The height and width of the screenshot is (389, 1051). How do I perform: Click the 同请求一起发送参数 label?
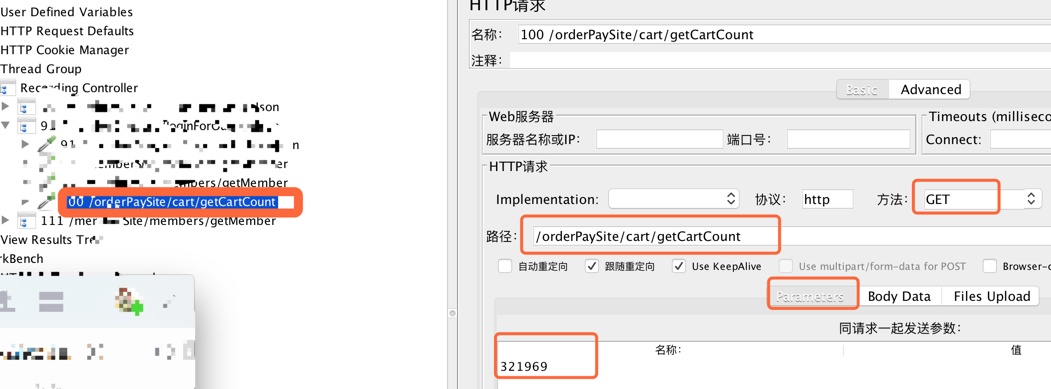900,328
